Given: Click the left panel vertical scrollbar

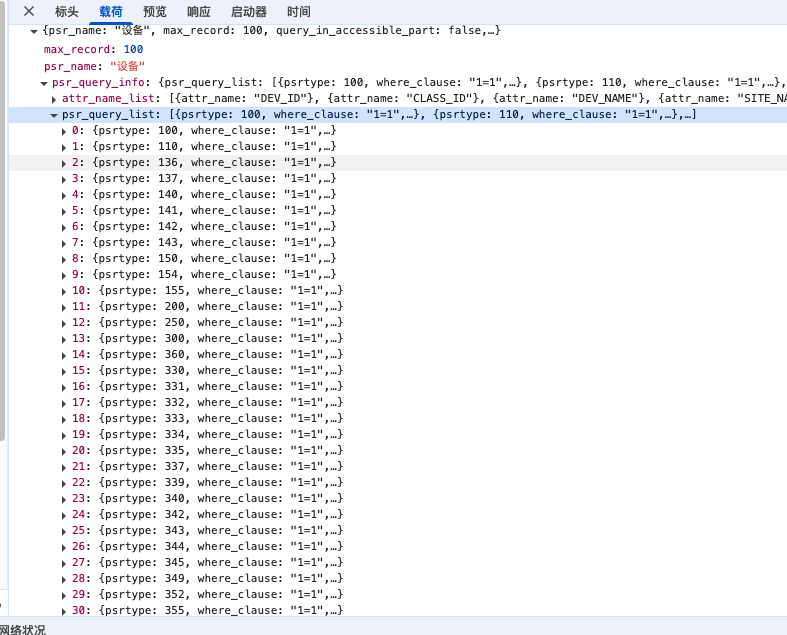Looking at the screenshot, I should [x=3, y=221].
